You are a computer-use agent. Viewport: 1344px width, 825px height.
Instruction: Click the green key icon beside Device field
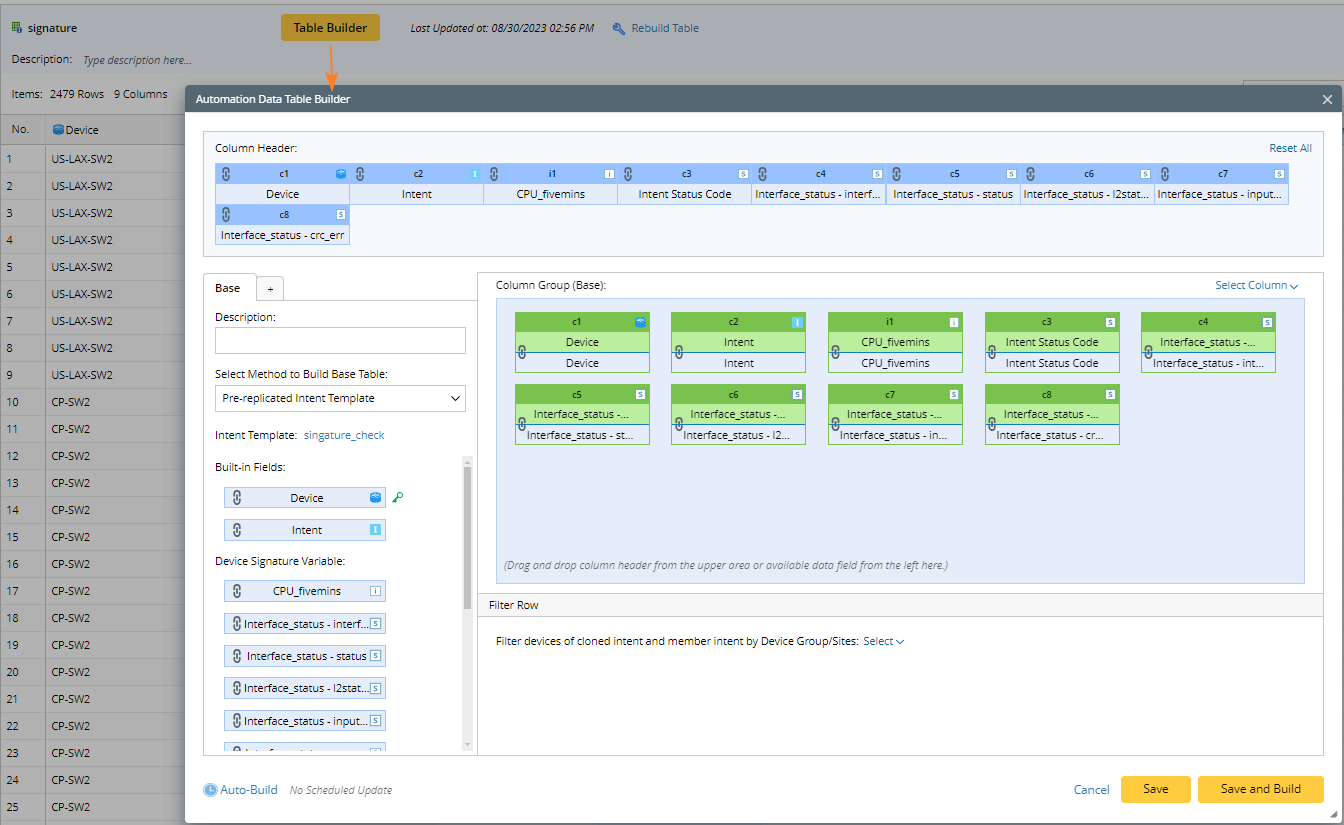397,497
